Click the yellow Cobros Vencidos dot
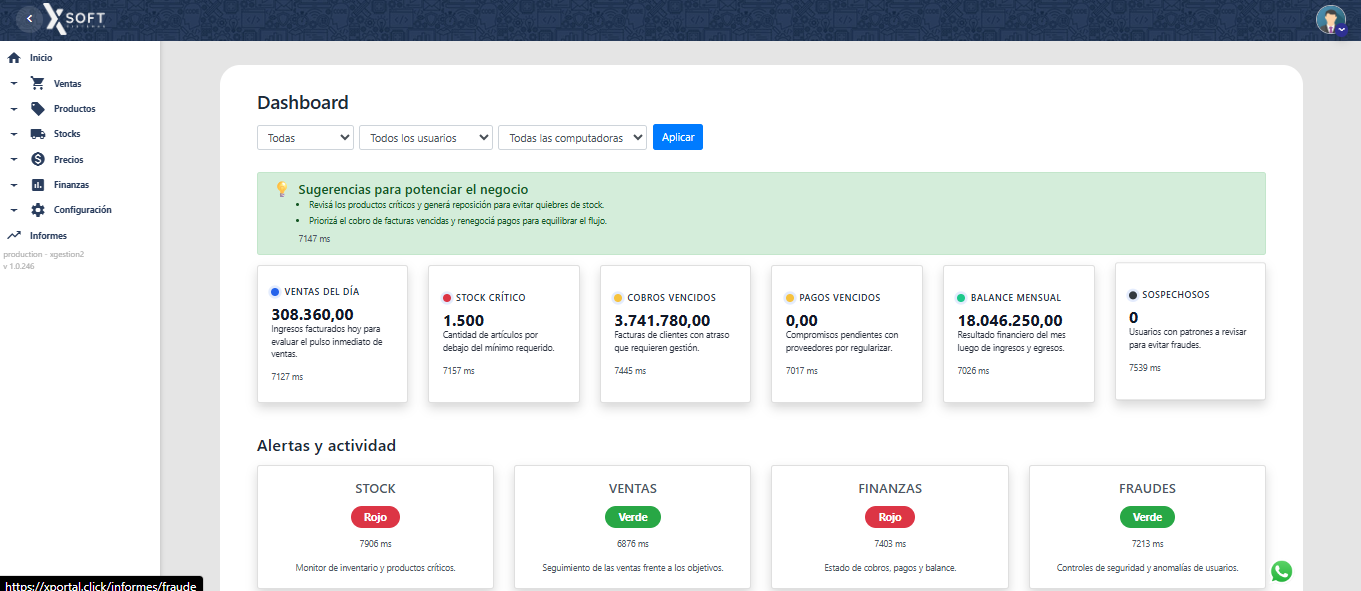The height and width of the screenshot is (591, 1361). [618, 298]
